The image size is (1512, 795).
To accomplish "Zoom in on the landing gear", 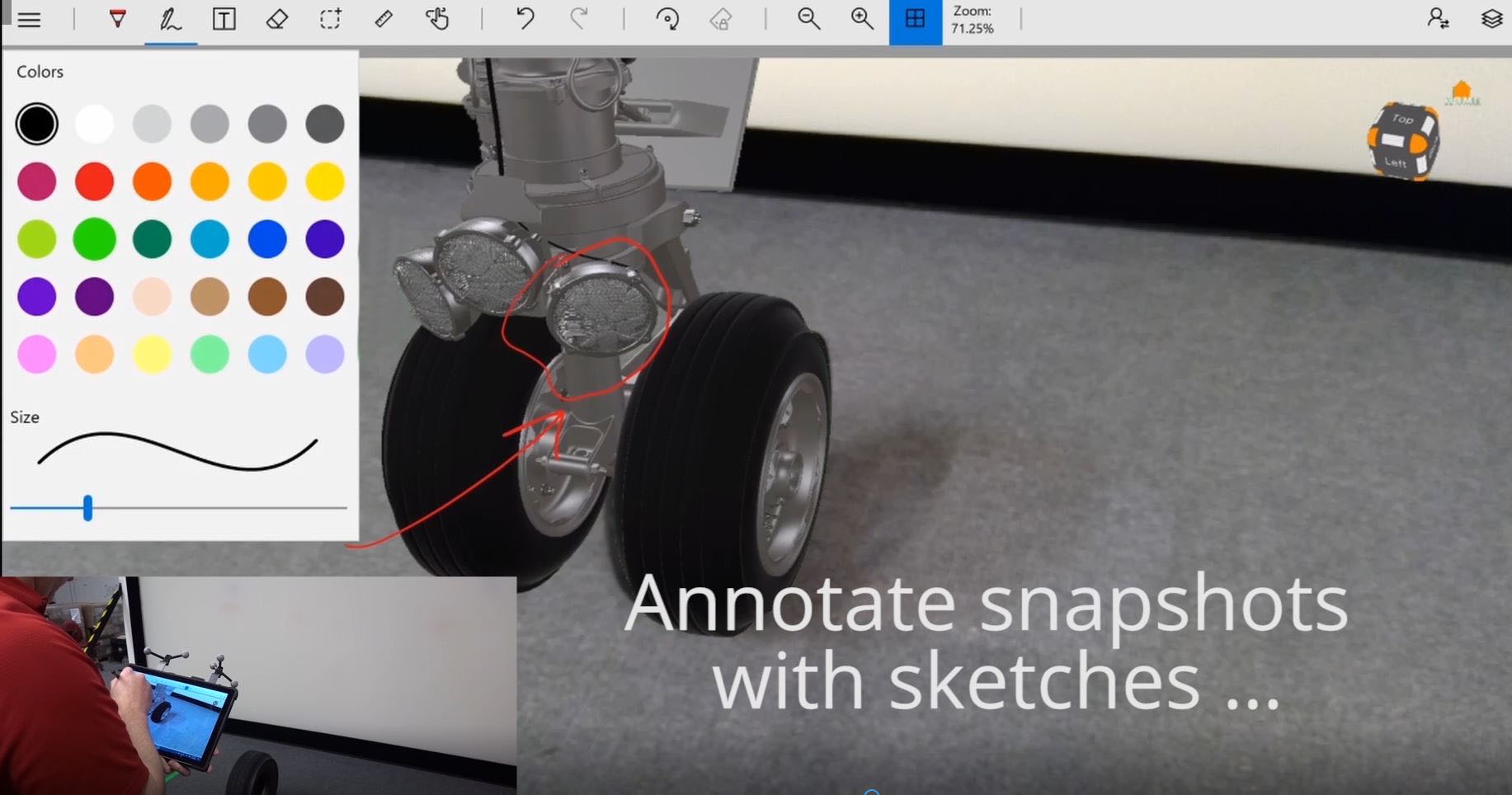I will click(861, 19).
